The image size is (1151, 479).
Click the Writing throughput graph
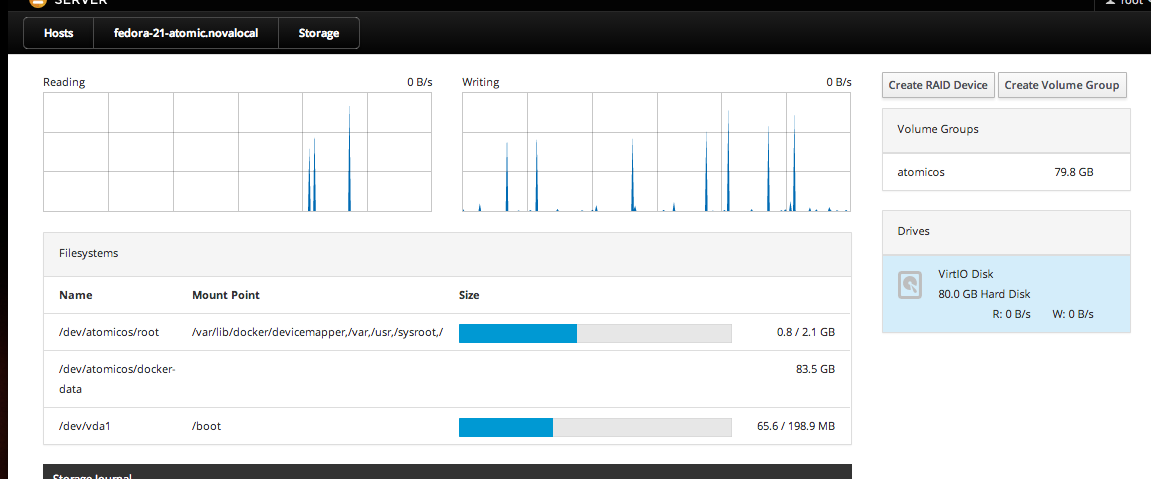click(656, 152)
